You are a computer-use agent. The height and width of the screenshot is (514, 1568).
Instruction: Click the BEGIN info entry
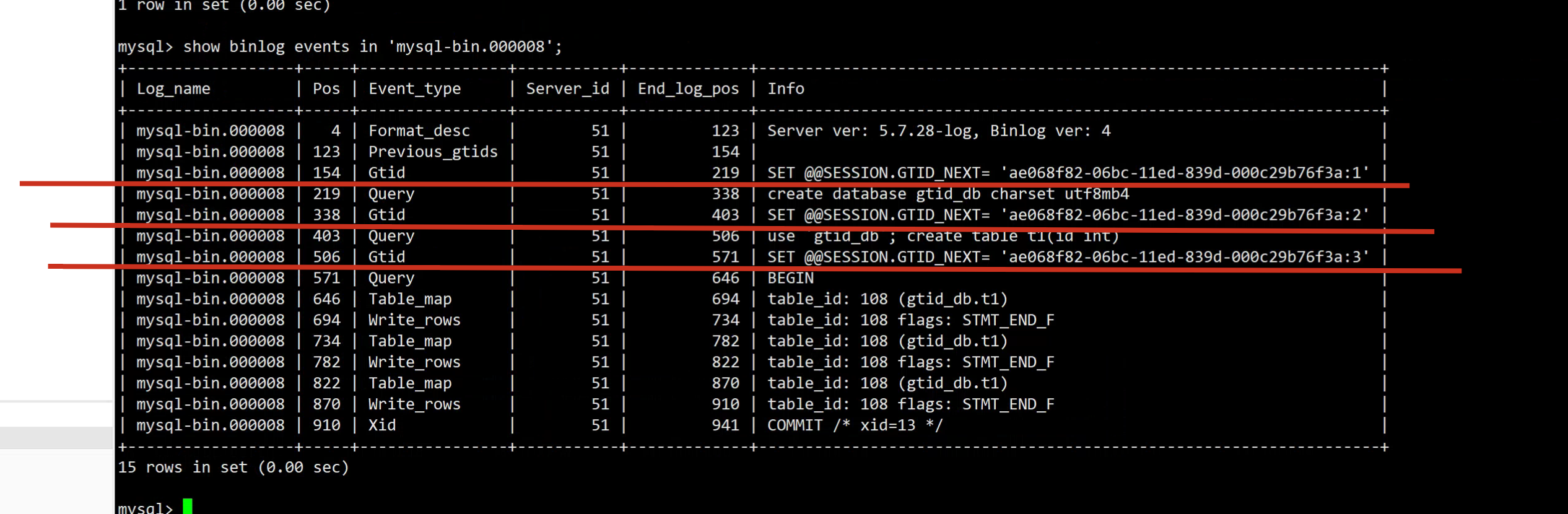tap(790, 279)
